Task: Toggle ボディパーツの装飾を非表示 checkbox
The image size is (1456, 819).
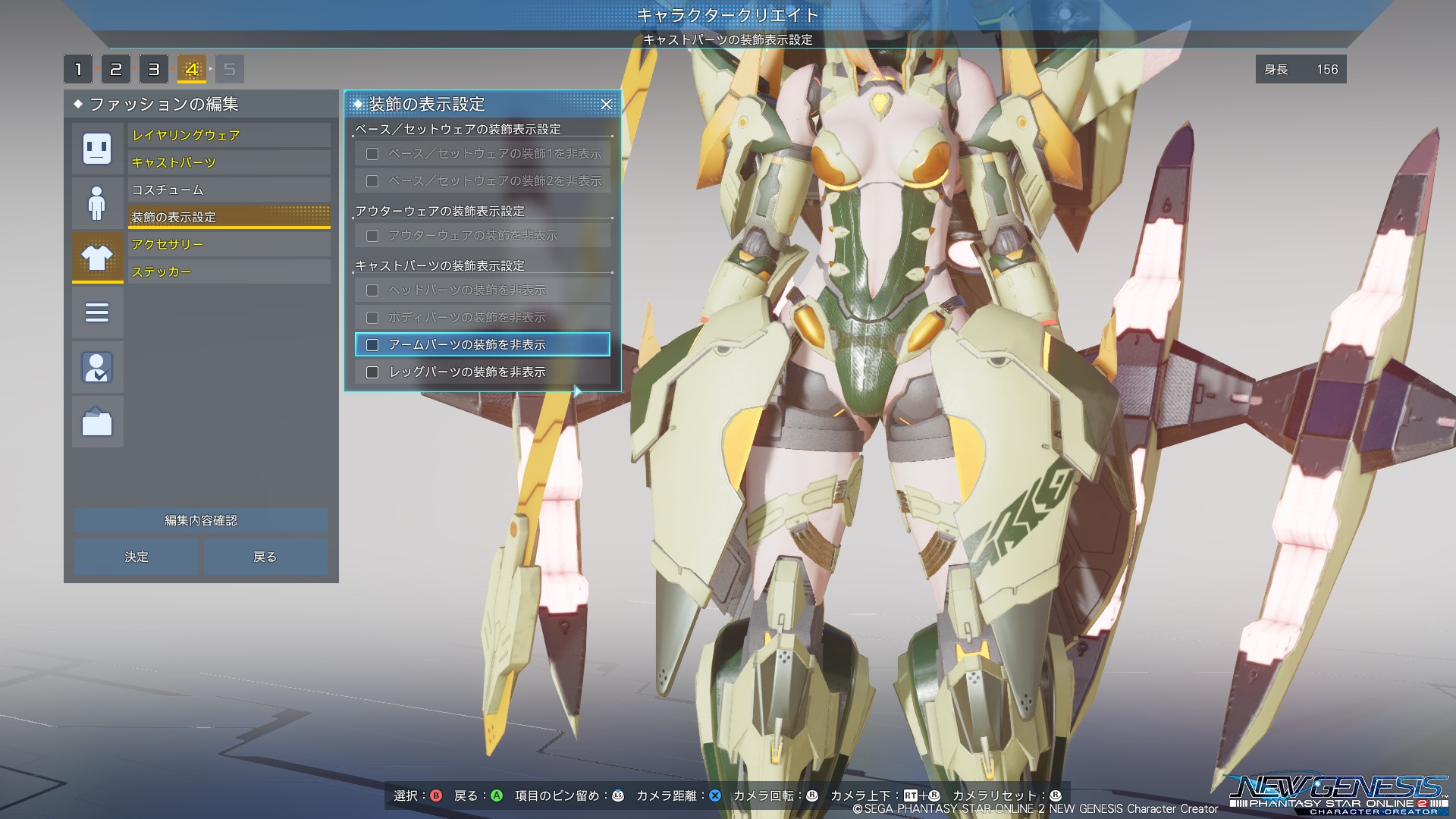Action: (x=372, y=318)
